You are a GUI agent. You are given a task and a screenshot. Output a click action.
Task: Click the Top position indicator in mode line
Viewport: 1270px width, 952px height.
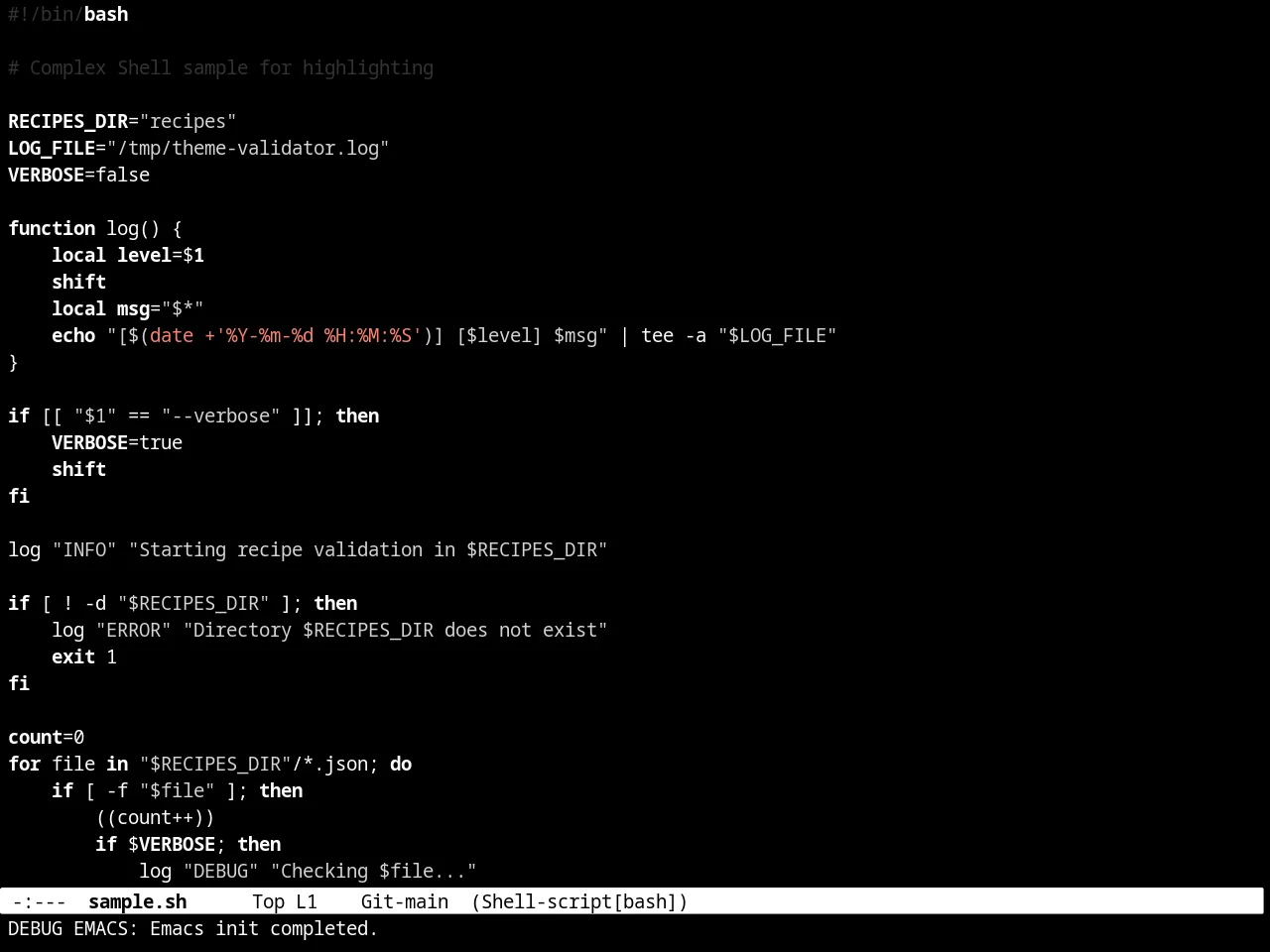click(x=268, y=901)
